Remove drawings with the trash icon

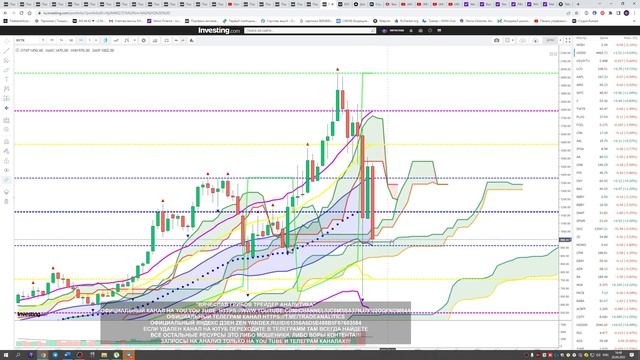click(6, 201)
